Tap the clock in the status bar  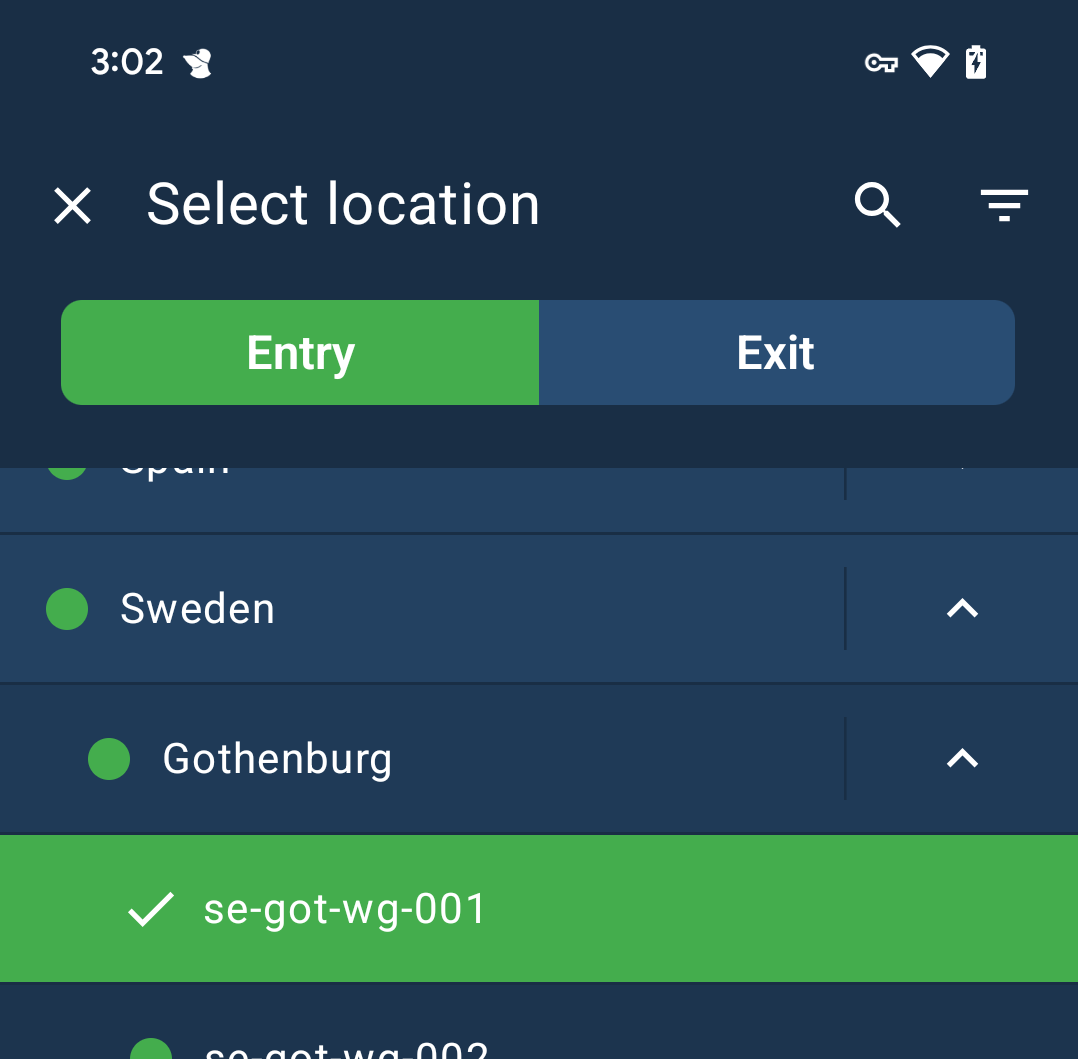(x=127, y=61)
